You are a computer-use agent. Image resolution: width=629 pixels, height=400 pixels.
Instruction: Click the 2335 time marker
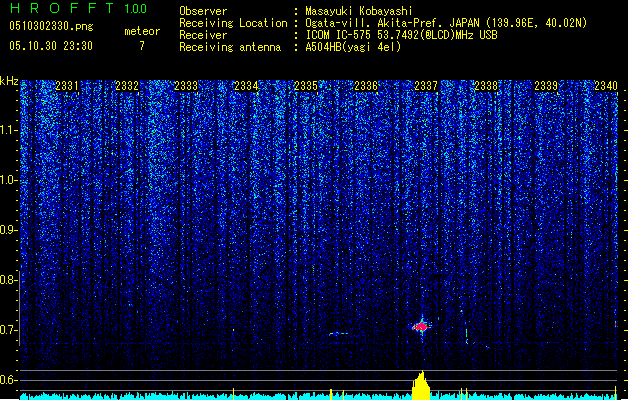coord(306,85)
